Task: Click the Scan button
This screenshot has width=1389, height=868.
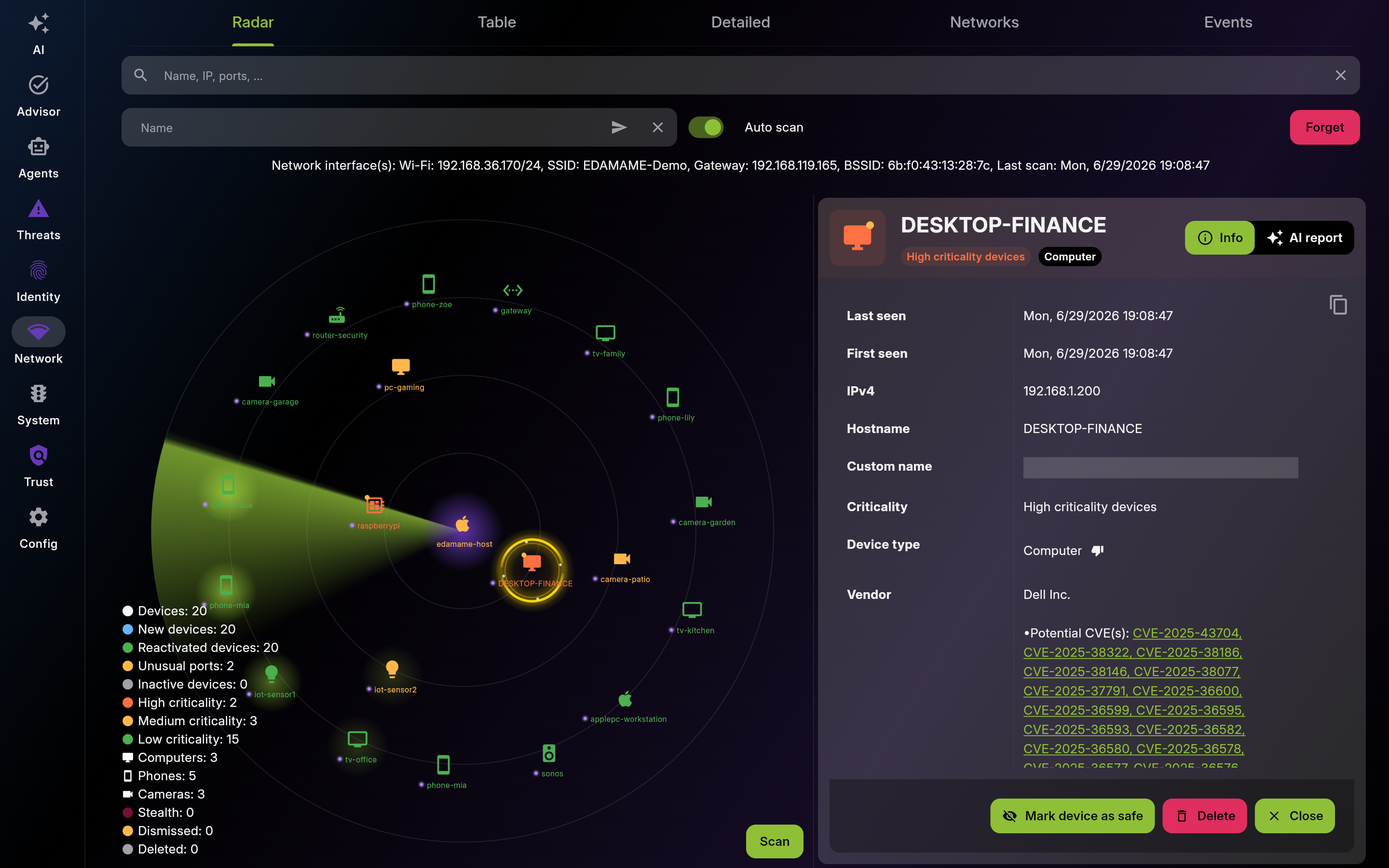Action: click(x=774, y=841)
